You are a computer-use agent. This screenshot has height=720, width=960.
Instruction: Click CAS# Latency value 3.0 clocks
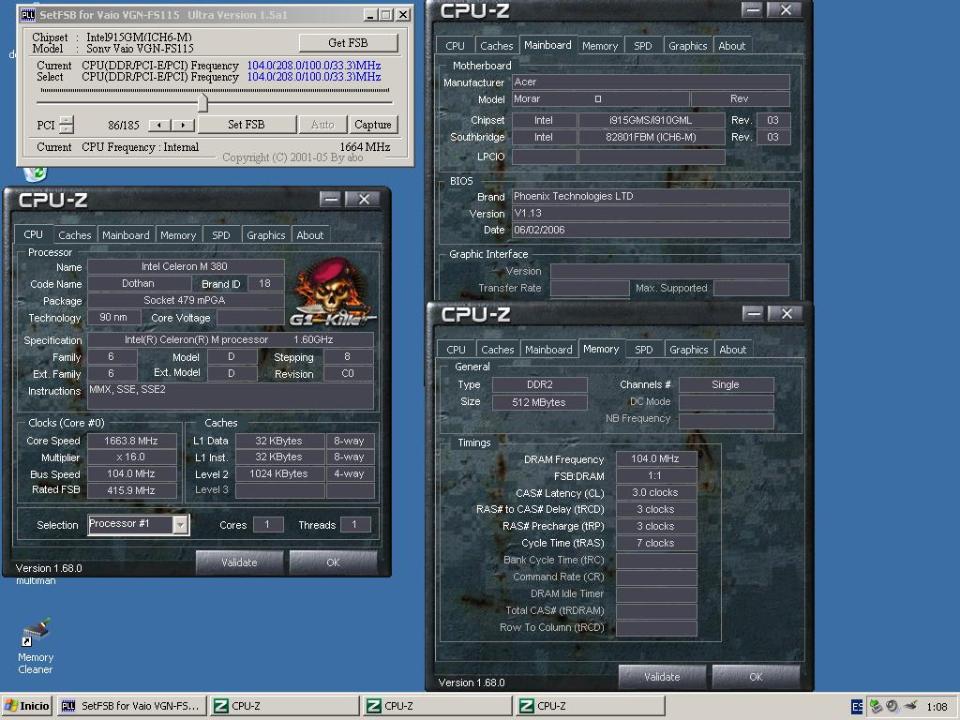click(x=656, y=492)
